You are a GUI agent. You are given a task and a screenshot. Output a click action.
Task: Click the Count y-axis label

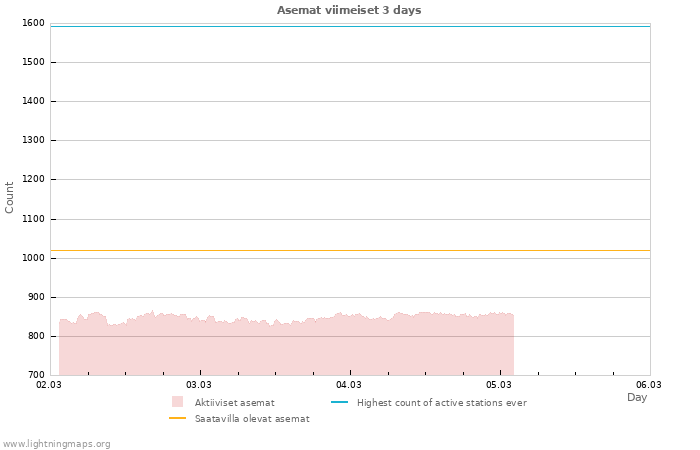coord(10,197)
